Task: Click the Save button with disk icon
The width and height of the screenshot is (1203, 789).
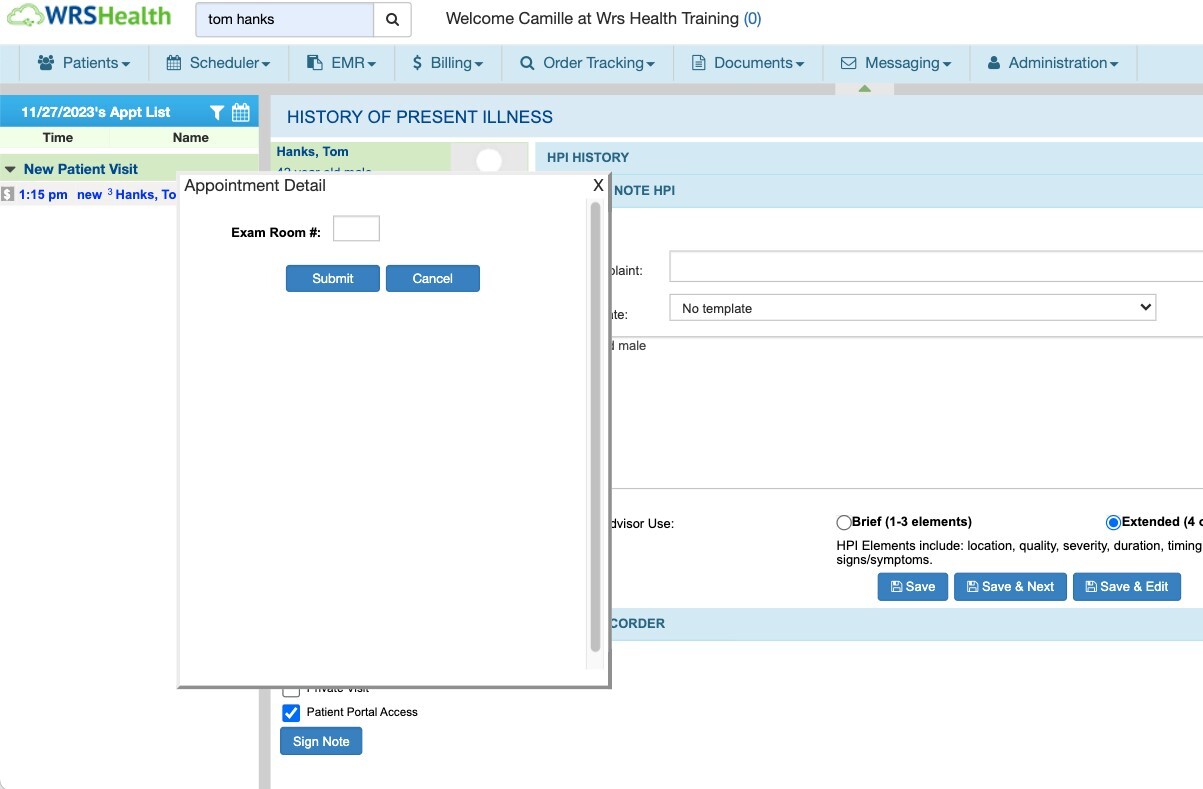Action: (x=912, y=586)
